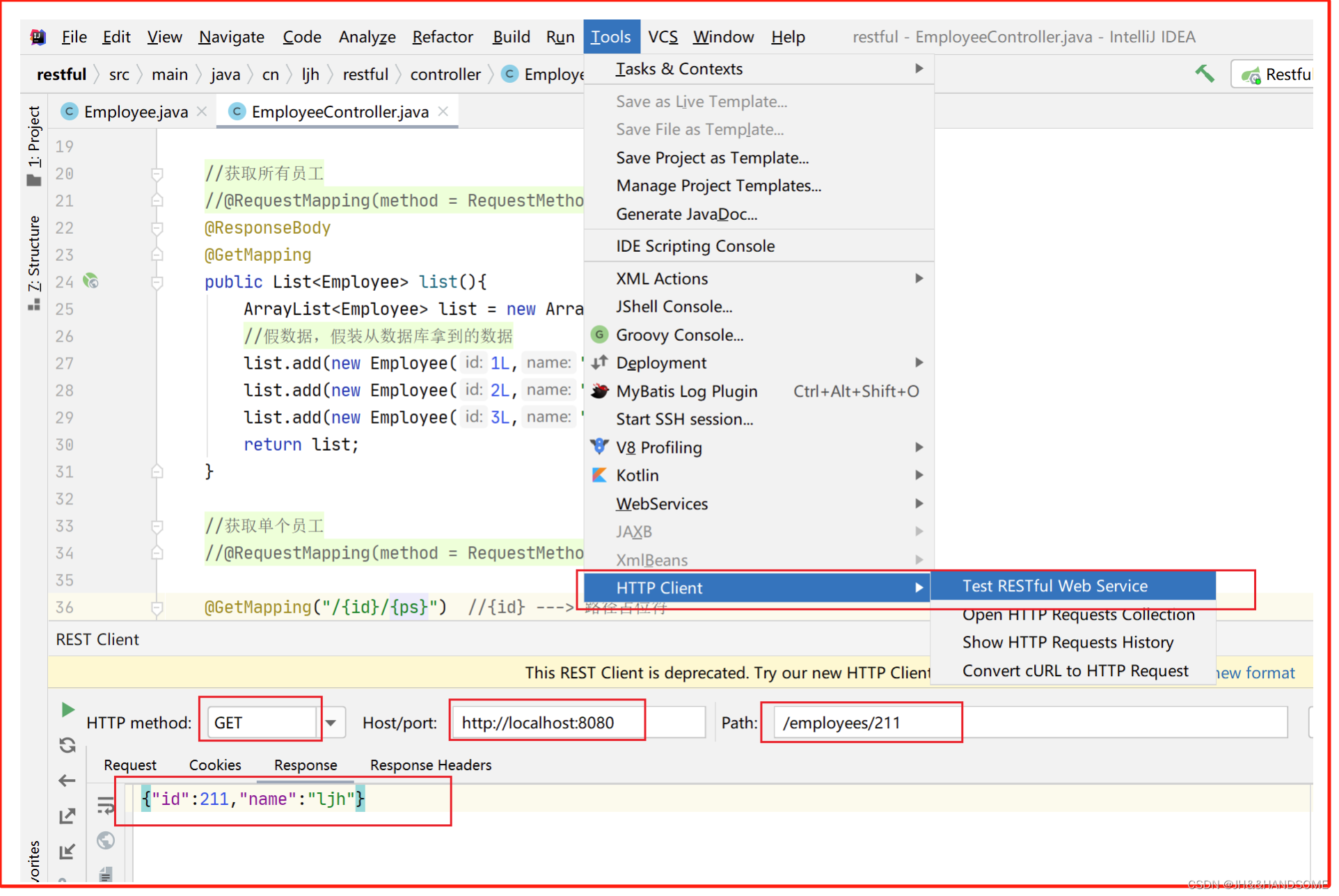Click the web endpoint gutter icon on line 24
The image size is (1339, 896).
(x=90, y=281)
